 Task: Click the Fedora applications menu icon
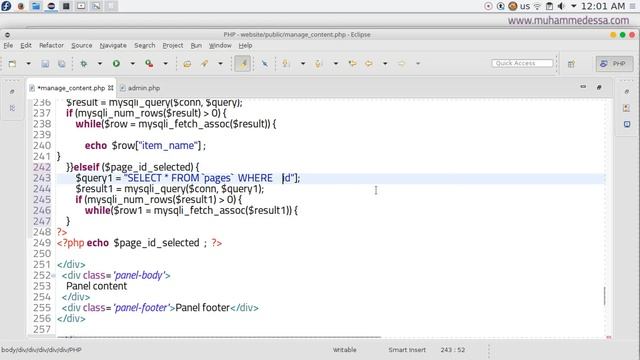click(6, 6)
